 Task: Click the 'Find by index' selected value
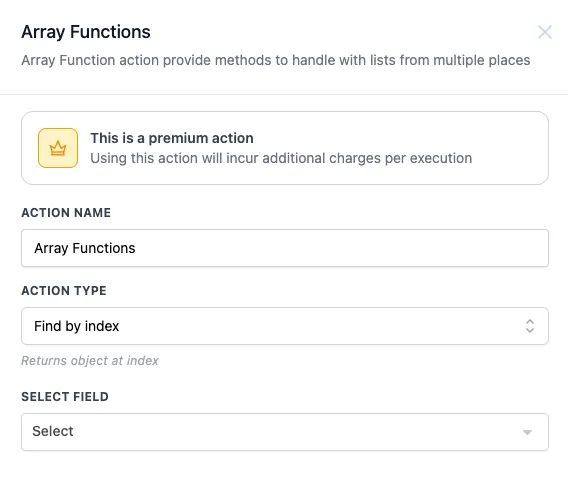76,326
